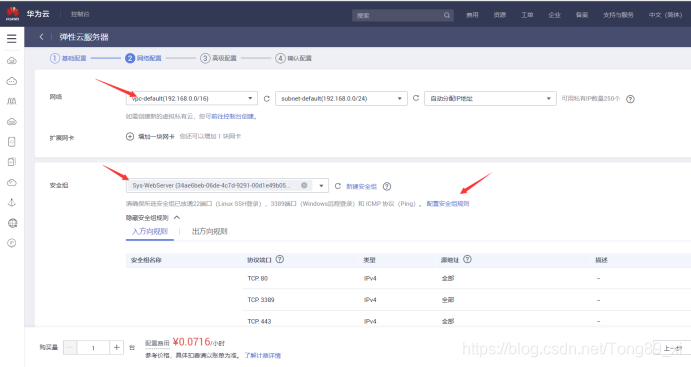Decrease purchase quantity with minus button
Screen dimensions: 691x367
(70, 348)
